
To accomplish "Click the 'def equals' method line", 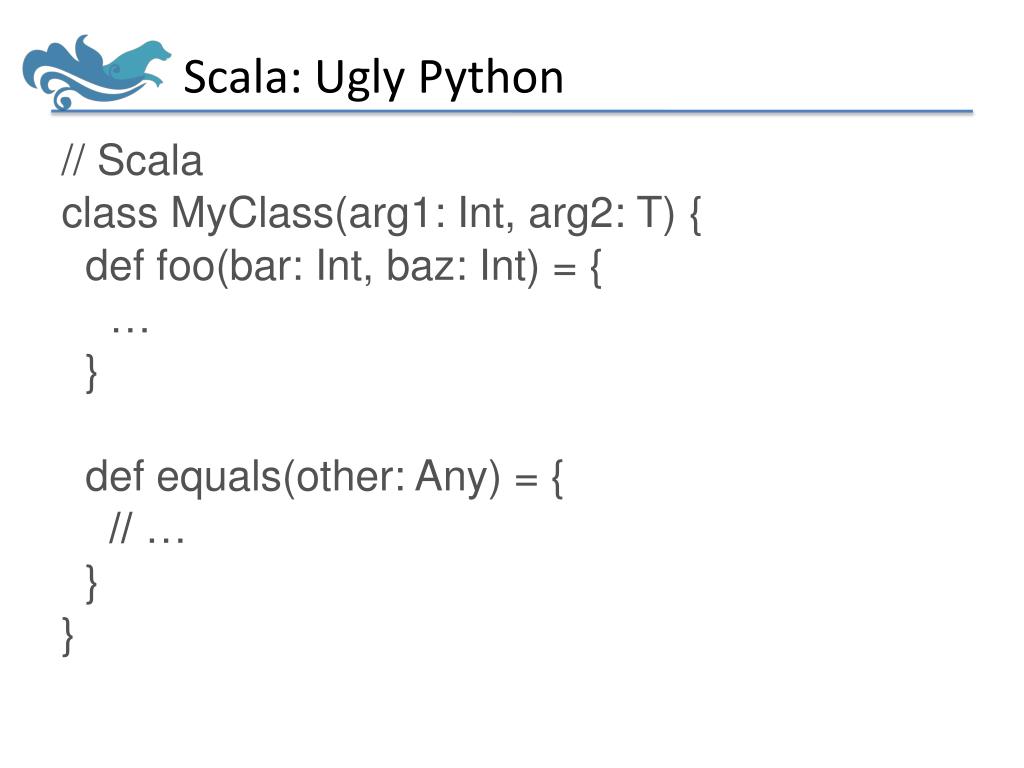I will [x=323, y=477].
